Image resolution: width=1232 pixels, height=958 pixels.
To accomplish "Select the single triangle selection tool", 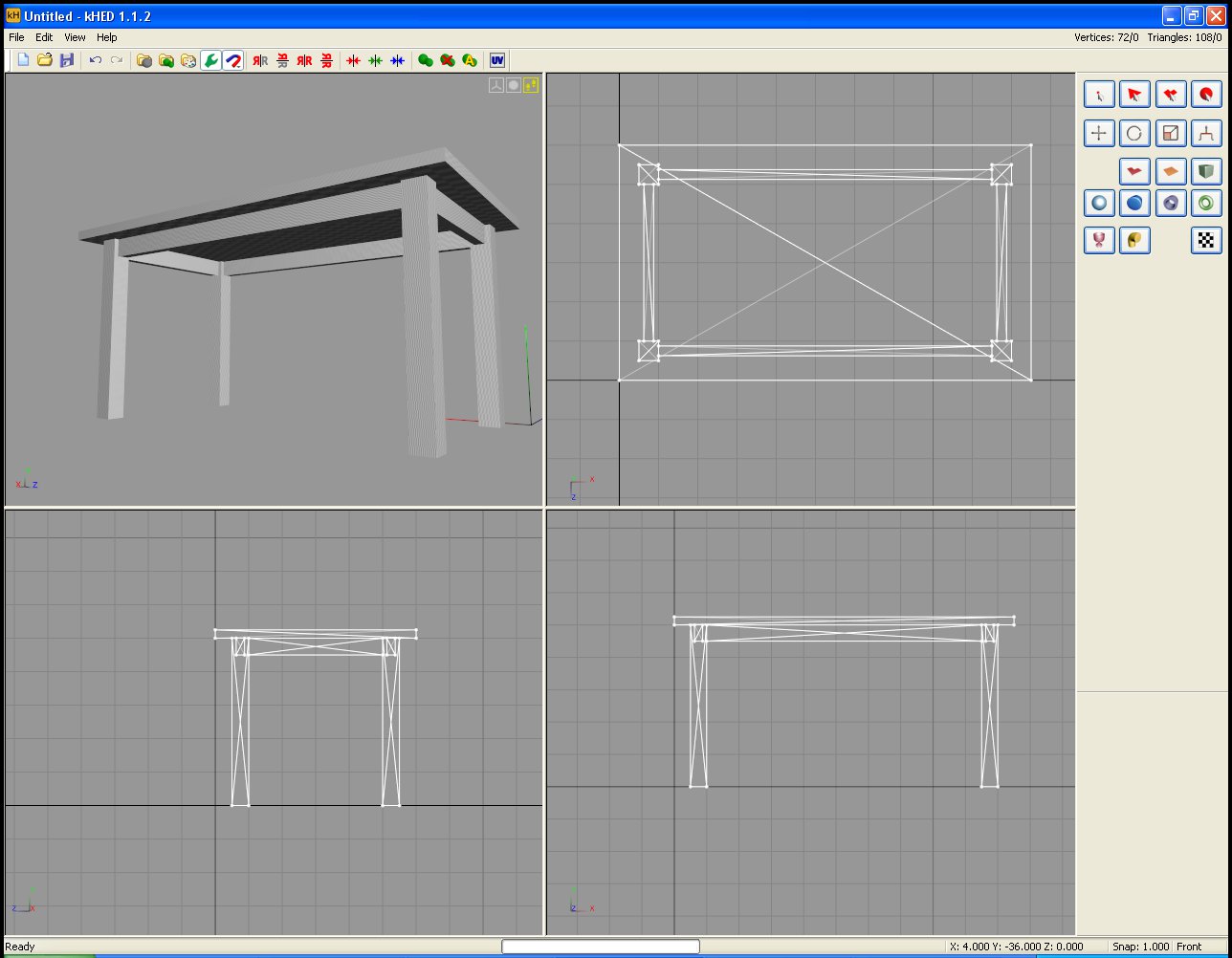I will pos(1134,95).
